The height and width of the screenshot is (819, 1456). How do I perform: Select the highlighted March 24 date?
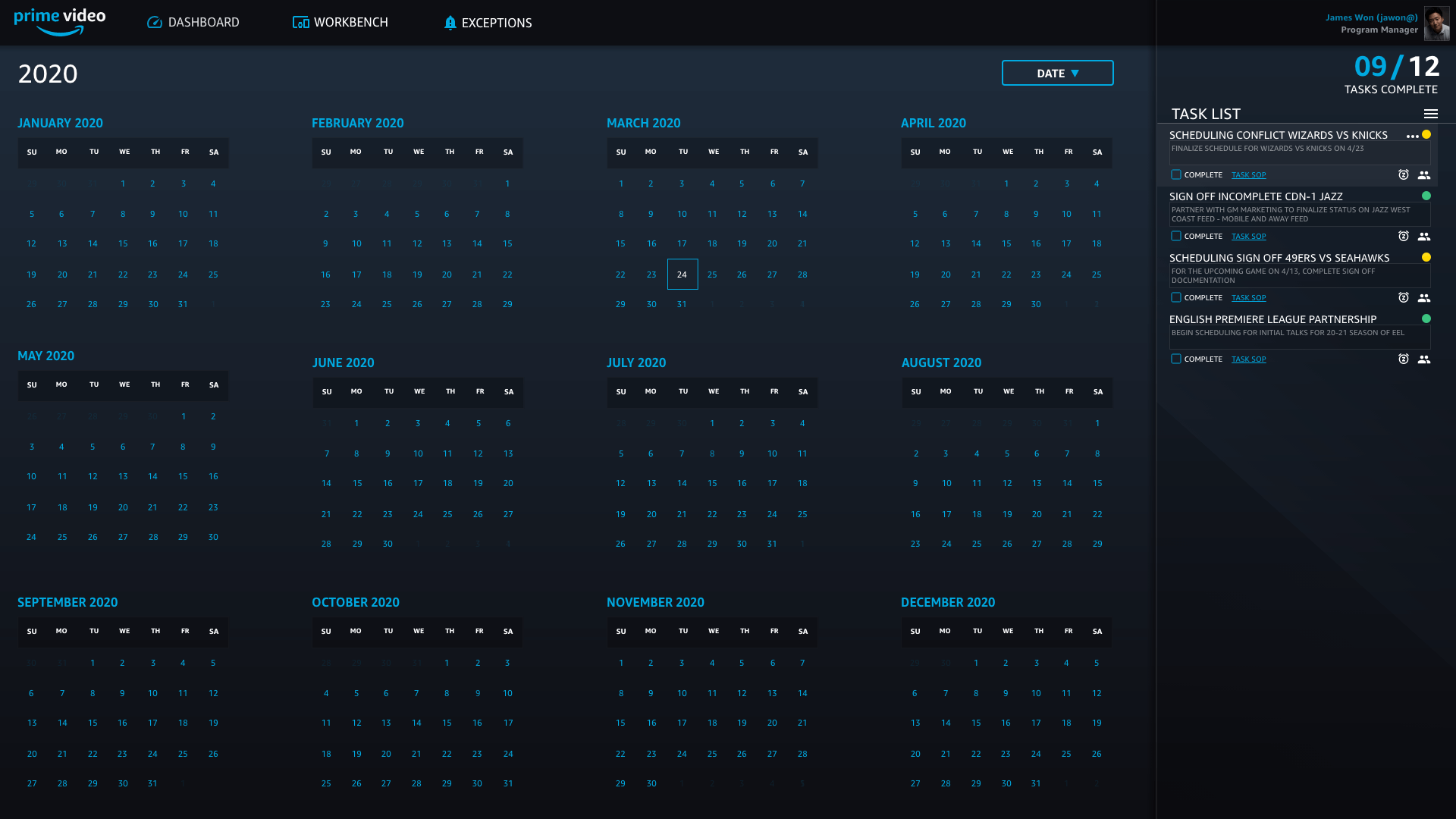pyautogui.click(x=682, y=275)
